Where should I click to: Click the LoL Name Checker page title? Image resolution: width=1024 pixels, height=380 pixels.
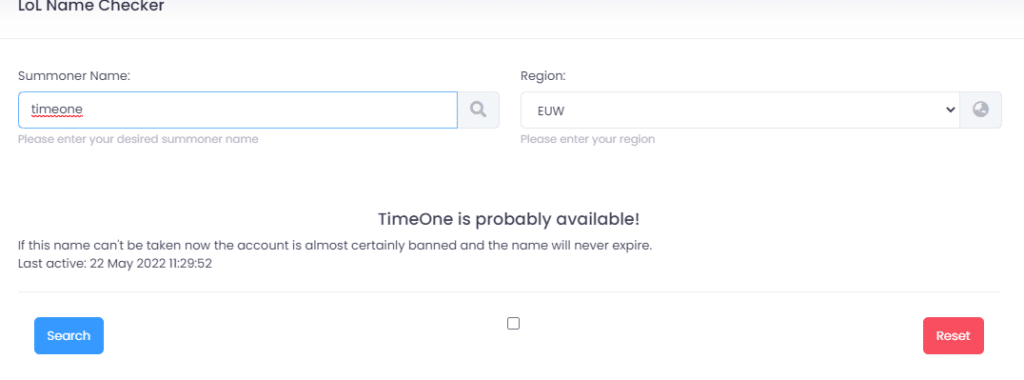[91, 7]
